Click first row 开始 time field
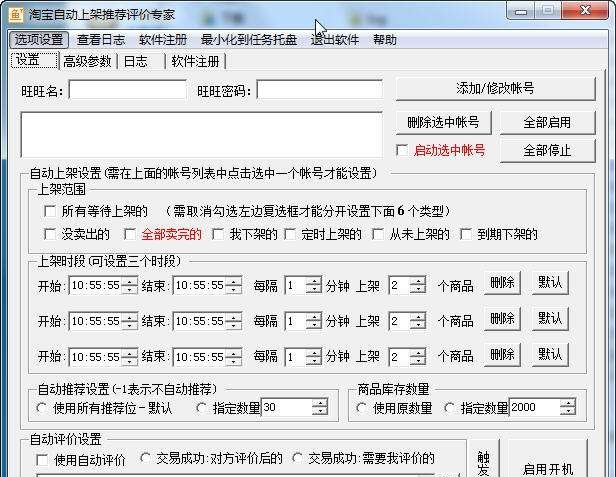 (103, 285)
